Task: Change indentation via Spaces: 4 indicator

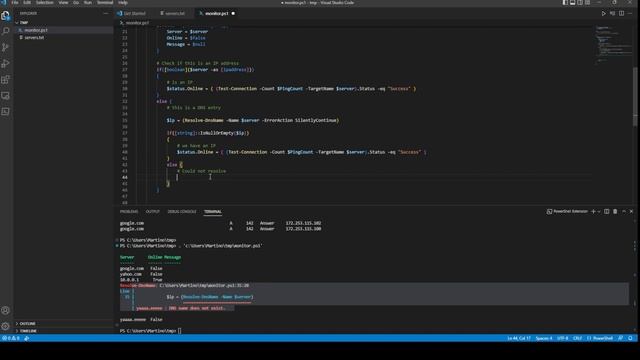Action: pyautogui.click(x=544, y=338)
